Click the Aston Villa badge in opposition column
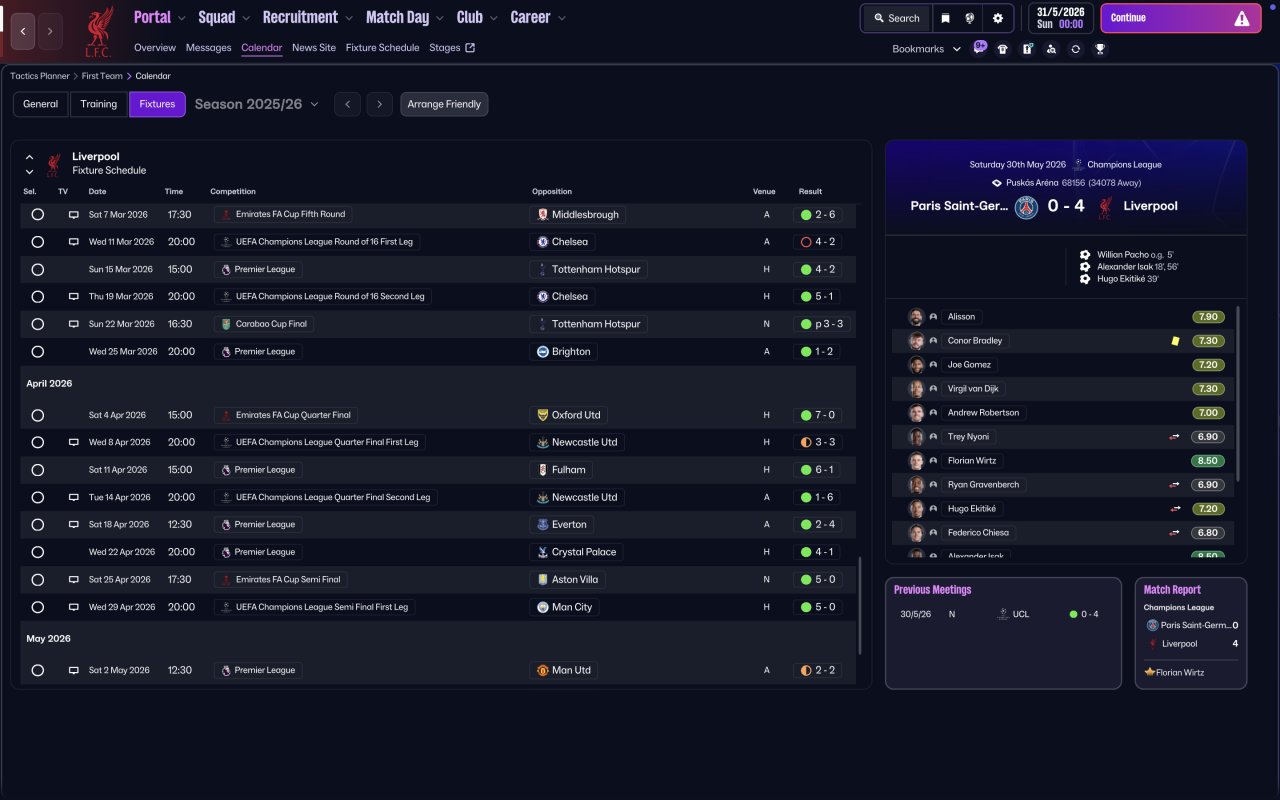 (543, 580)
